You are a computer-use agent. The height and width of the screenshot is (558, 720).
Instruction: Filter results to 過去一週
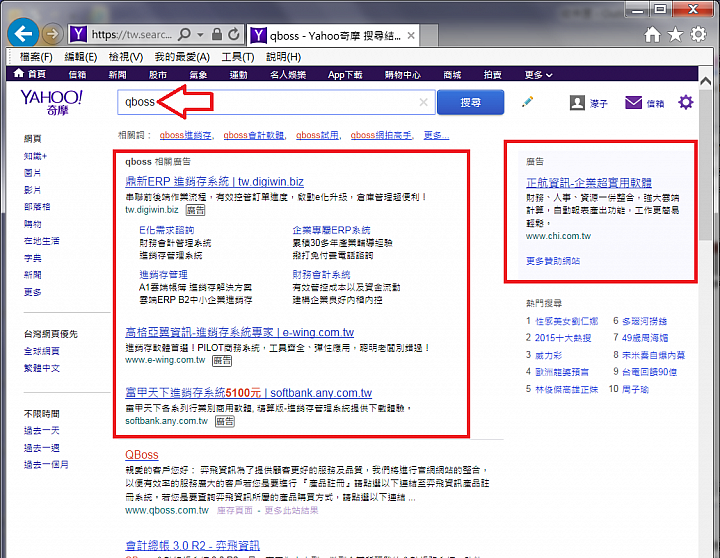[x=42, y=448]
